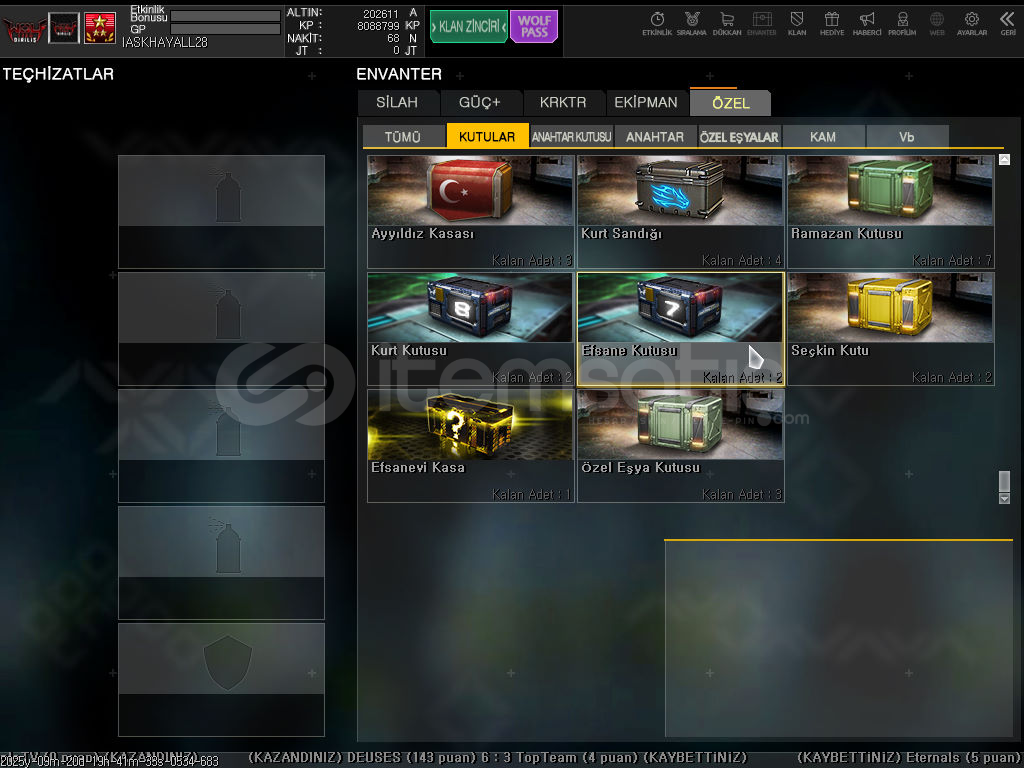The image size is (1024, 768).
Task: Switch to the EKİPMAN tab
Action: [646, 103]
